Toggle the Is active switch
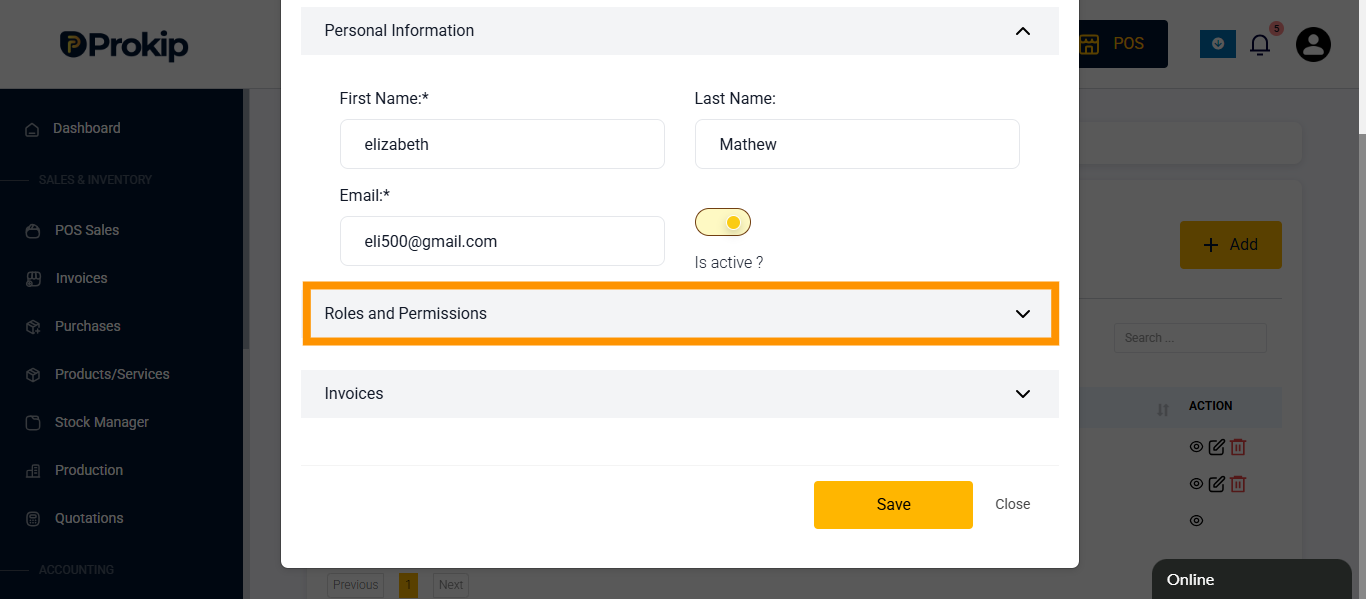The image size is (1366, 599). (x=722, y=222)
